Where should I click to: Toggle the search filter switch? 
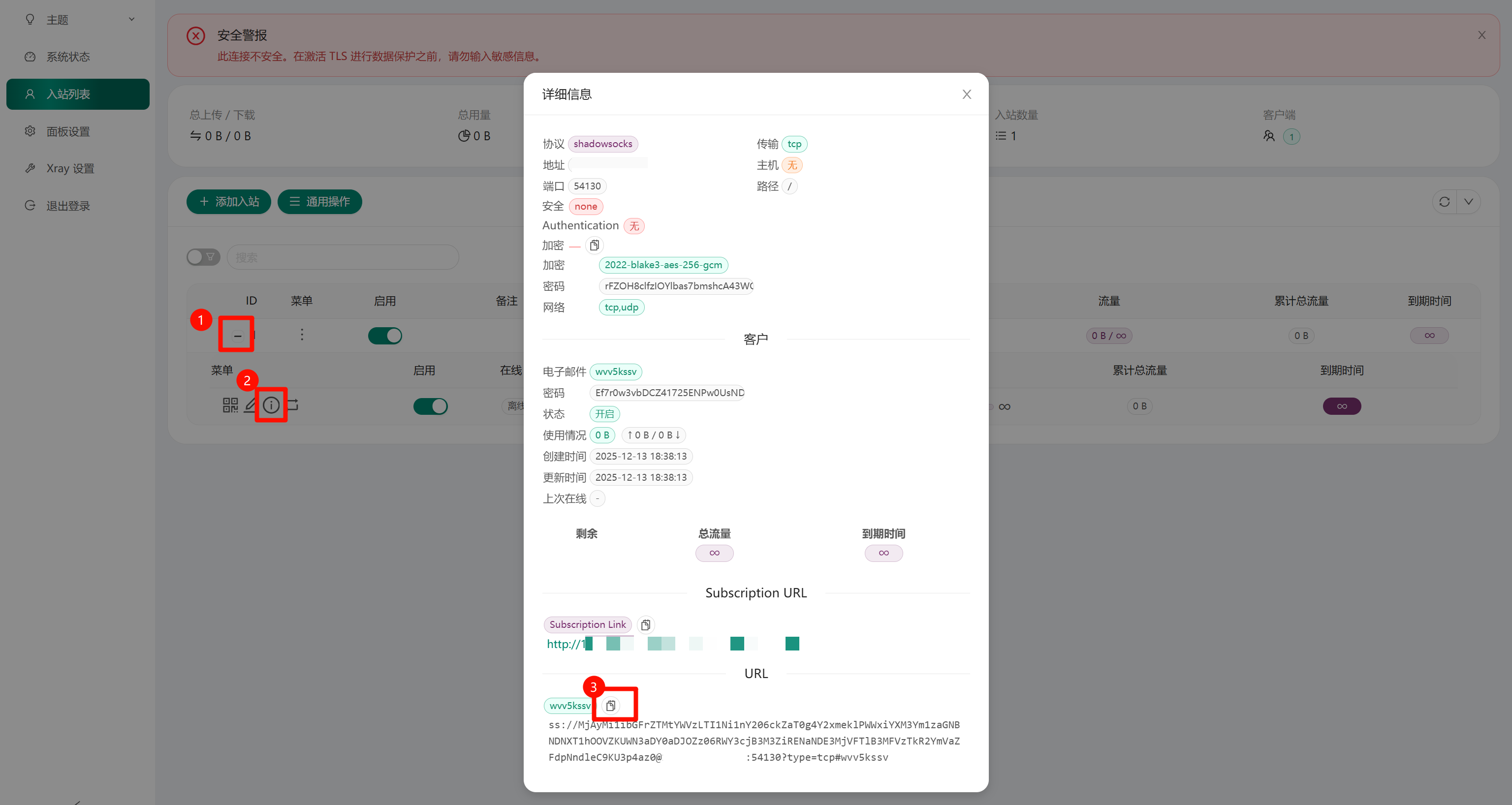pyautogui.click(x=203, y=257)
